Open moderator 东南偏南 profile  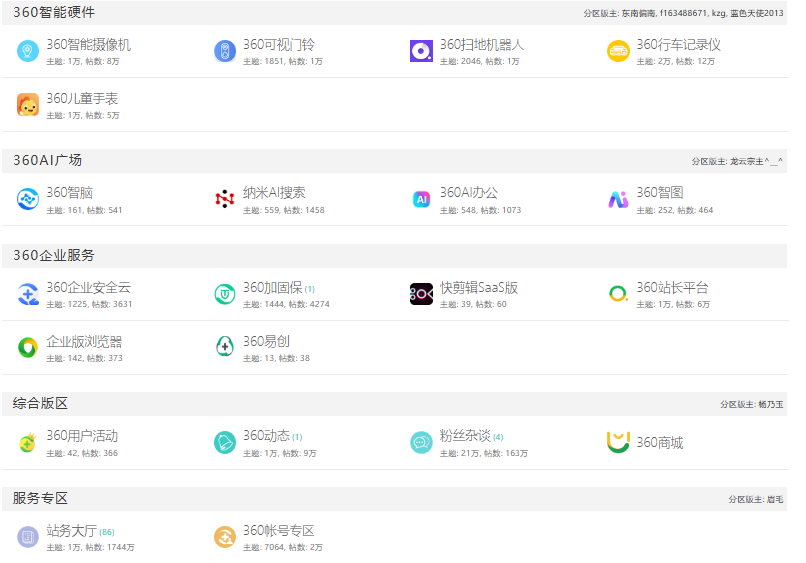pos(638,13)
